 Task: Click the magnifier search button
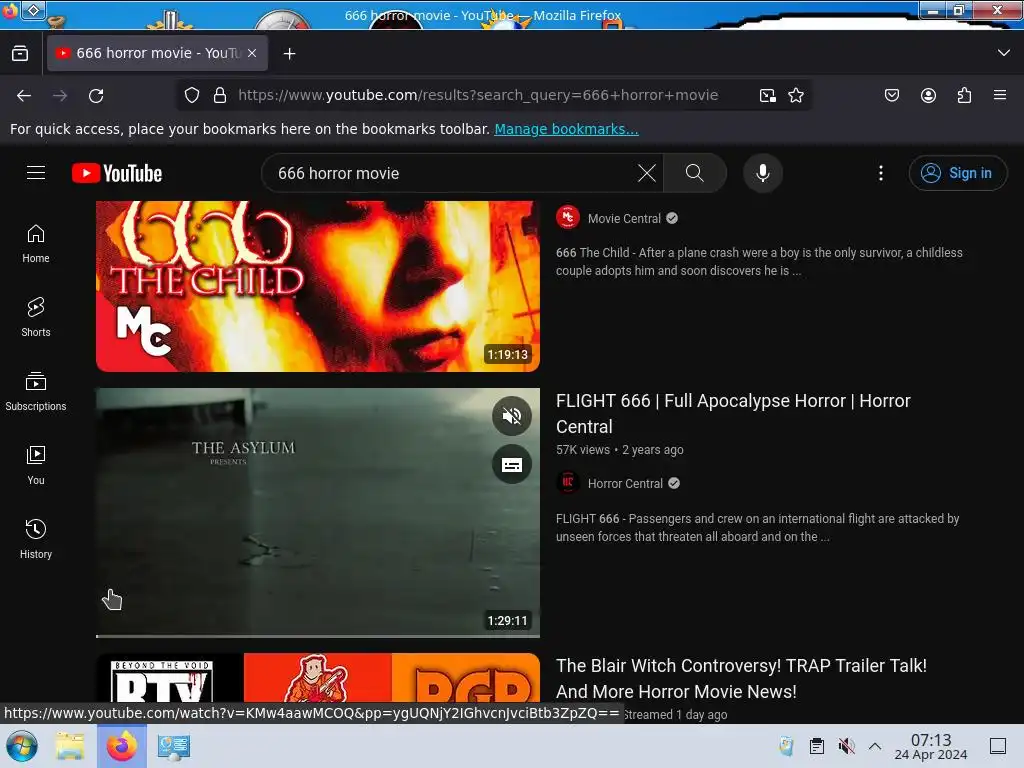tap(695, 173)
